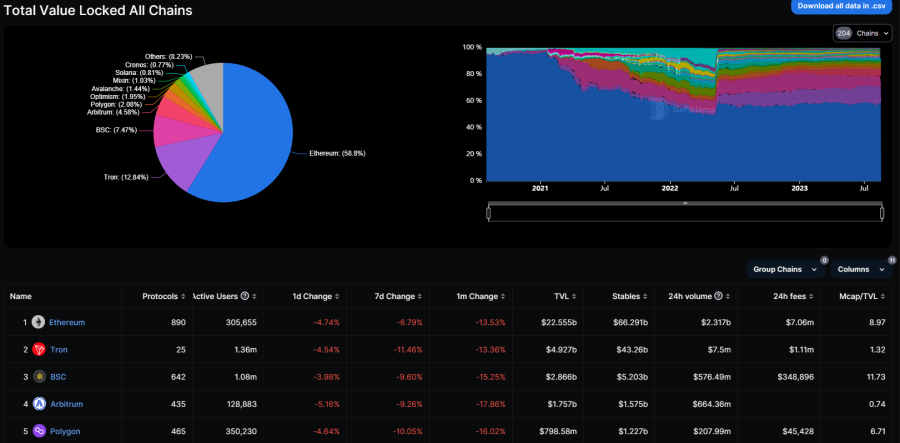Screen dimensions: 900x443
Task: Click sort arrows on 24h volume column
Action: pyautogui.click(x=728, y=297)
